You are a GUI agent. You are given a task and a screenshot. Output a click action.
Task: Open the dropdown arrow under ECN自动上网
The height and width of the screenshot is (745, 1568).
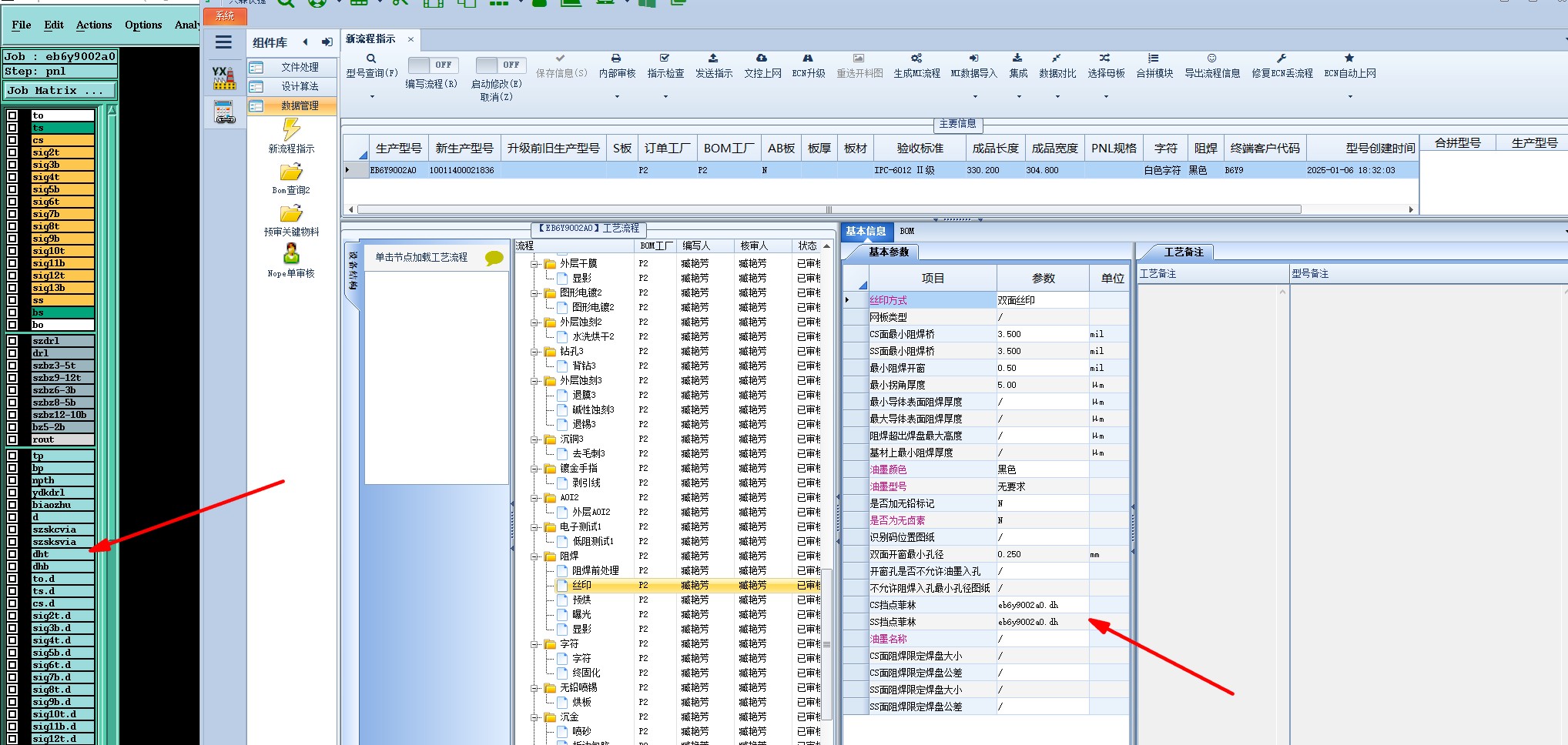click(1350, 97)
